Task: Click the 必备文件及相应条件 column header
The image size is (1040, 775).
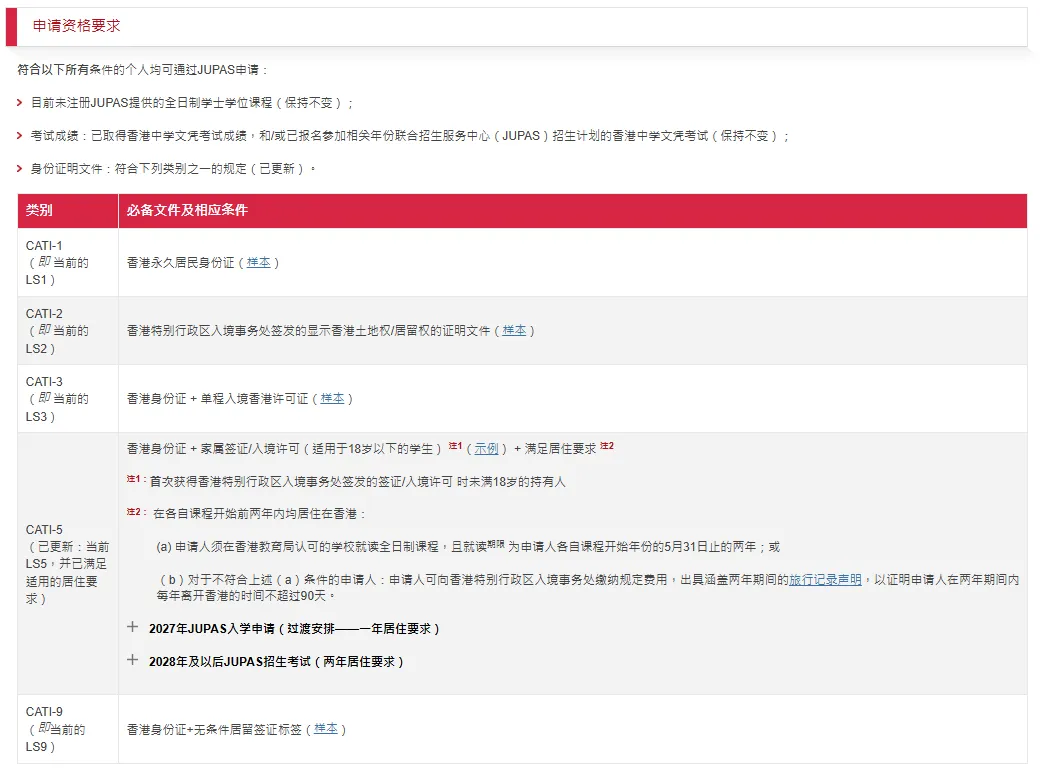Action: [187, 211]
